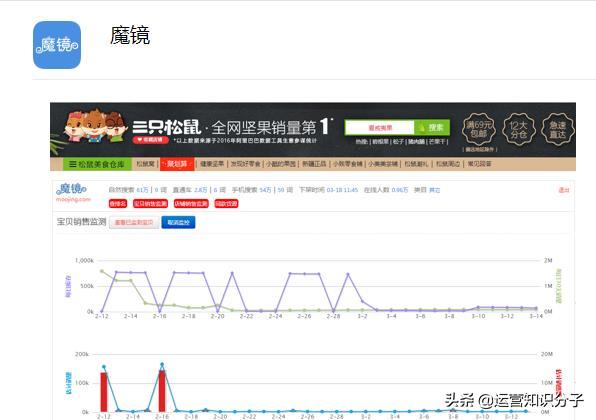Click the 松子 hot search link
The image size is (596, 420).
point(398,142)
